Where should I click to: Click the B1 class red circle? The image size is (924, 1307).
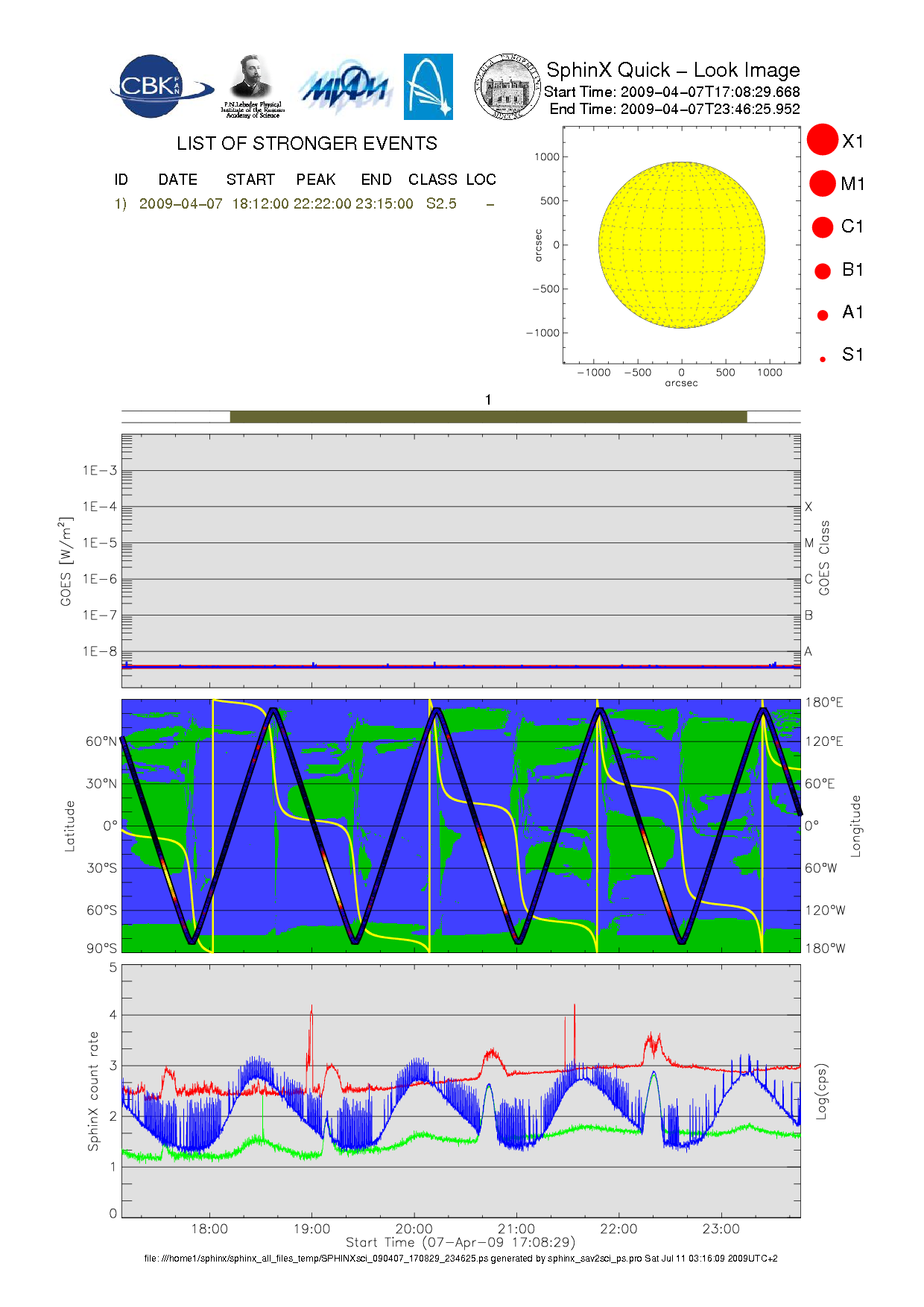(823, 270)
